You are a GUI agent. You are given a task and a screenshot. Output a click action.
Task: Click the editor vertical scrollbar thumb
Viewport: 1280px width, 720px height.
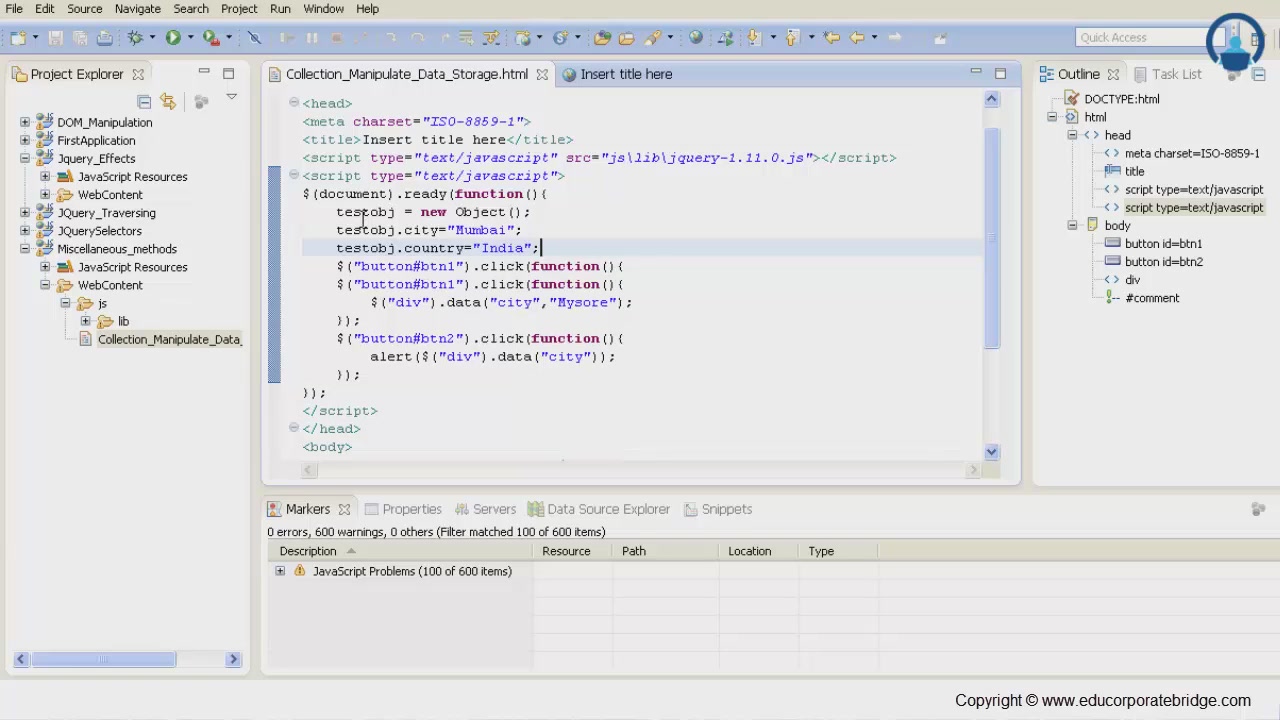point(991,238)
